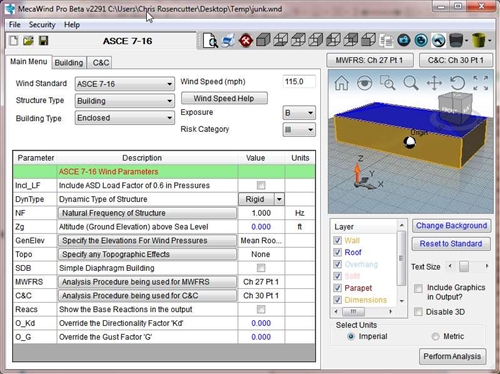Click the Wind Speed Help button

tap(224, 98)
